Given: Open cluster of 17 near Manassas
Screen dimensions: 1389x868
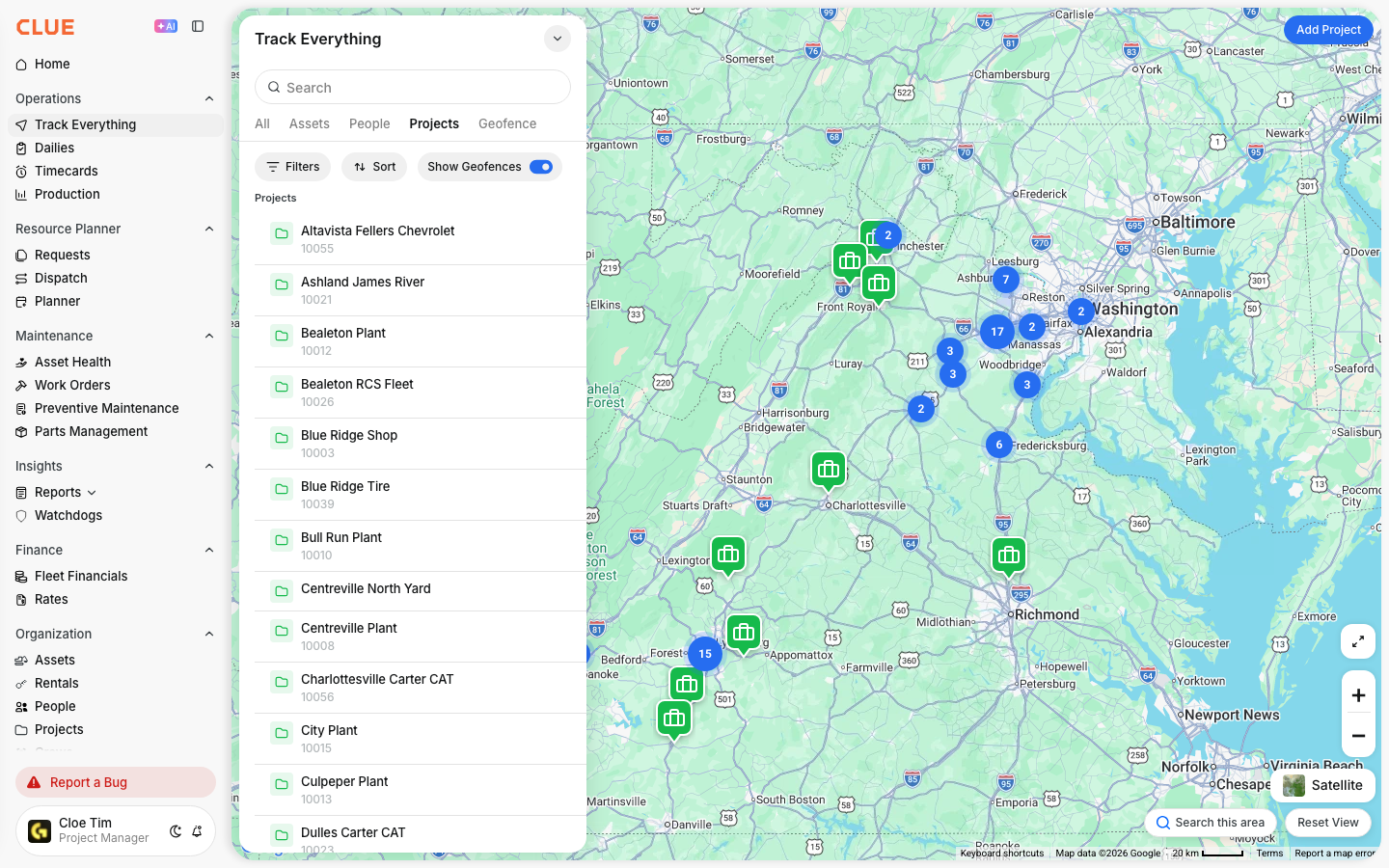Looking at the screenshot, I should pyautogui.click(x=997, y=332).
